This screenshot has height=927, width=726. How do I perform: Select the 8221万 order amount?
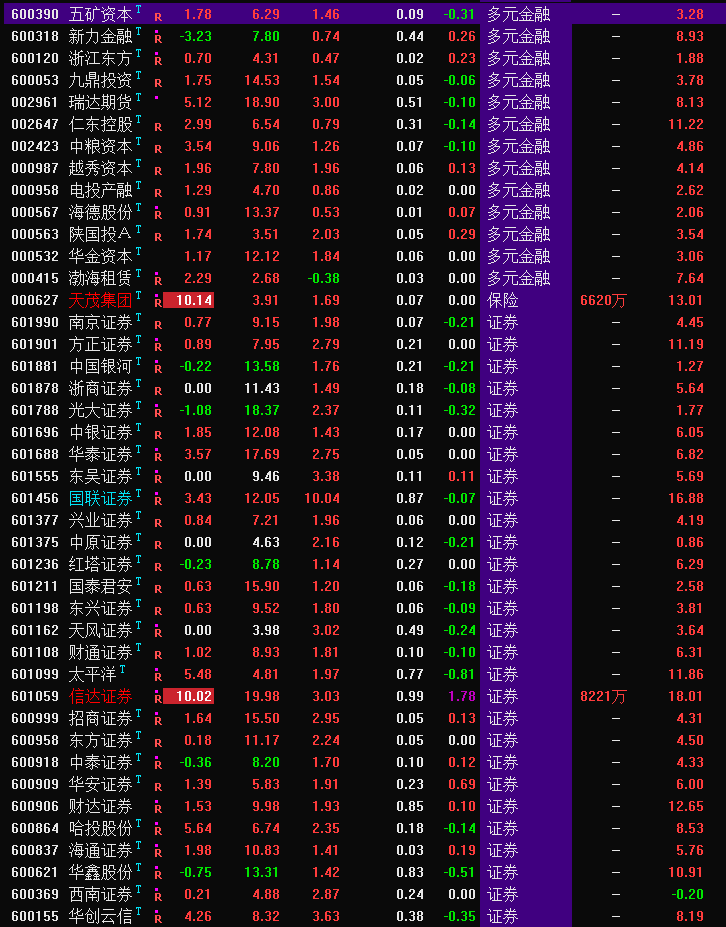point(602,696)
